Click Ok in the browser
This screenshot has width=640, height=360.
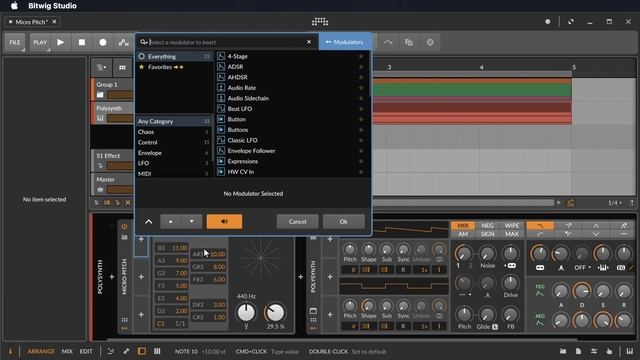click(343, 222)
